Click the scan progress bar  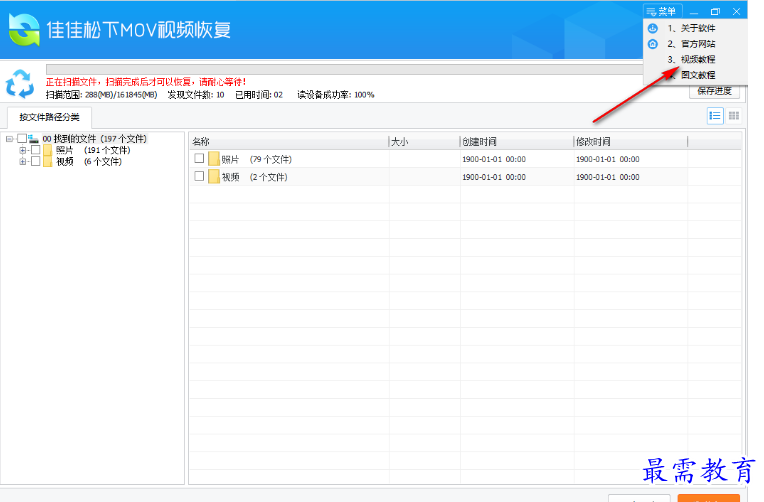coord(340,69)
